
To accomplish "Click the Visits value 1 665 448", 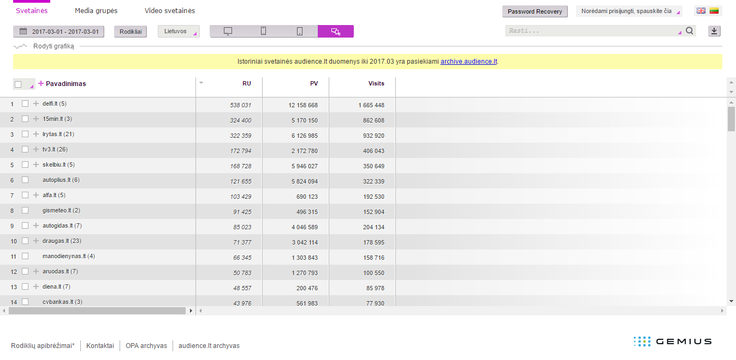I will coord(371,105).
